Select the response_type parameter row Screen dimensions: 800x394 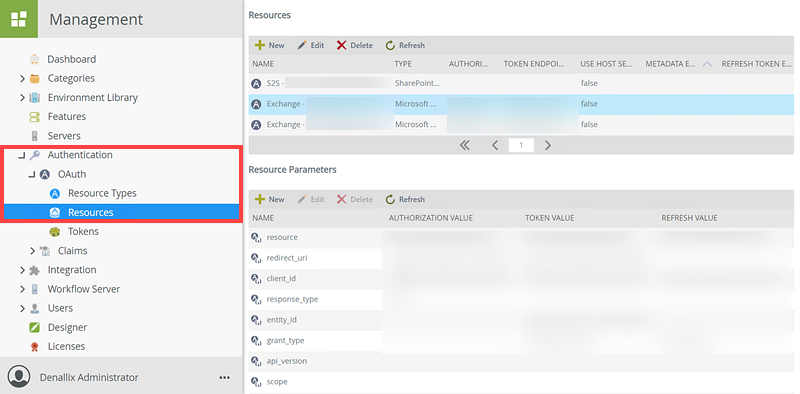521,300
